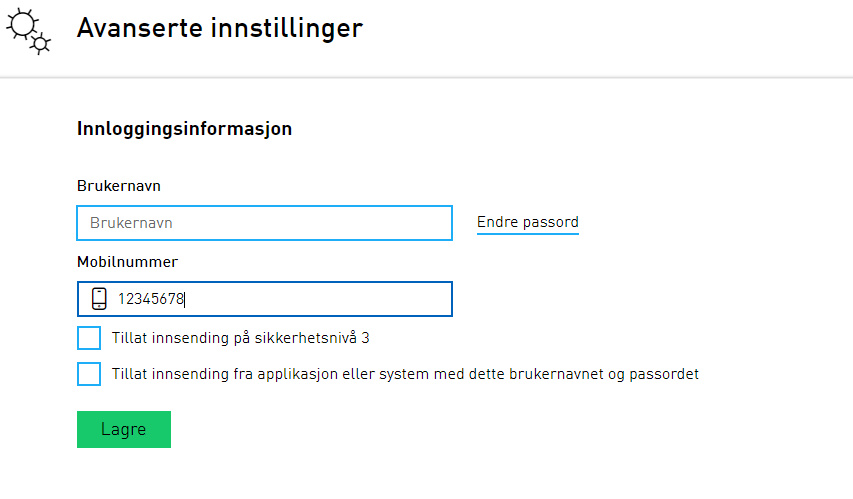853x499 pixels.
Task: Click the Brukernavn placeholder text
Action: tap(131, 223)
